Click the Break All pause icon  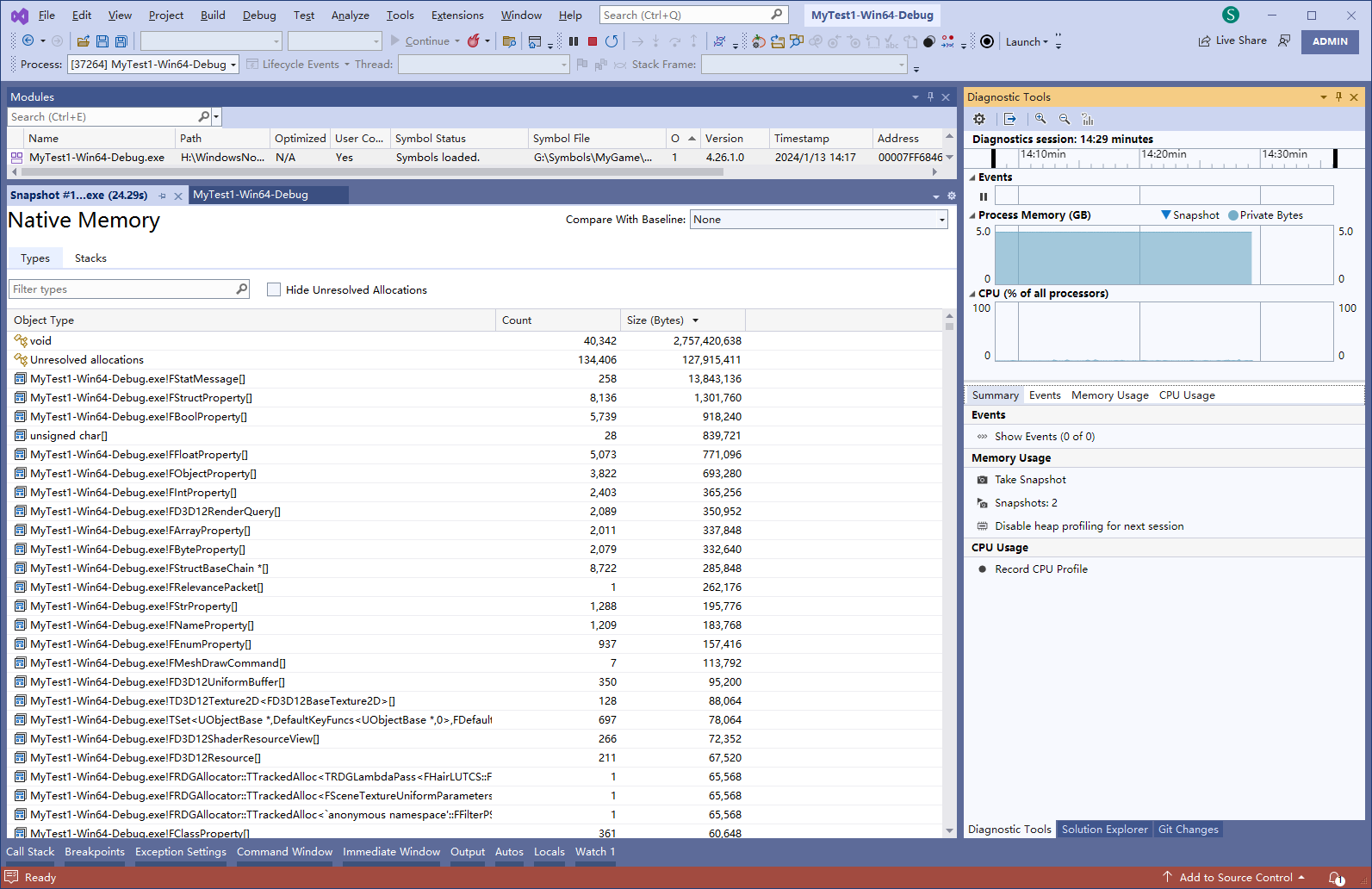click(574, 40)
